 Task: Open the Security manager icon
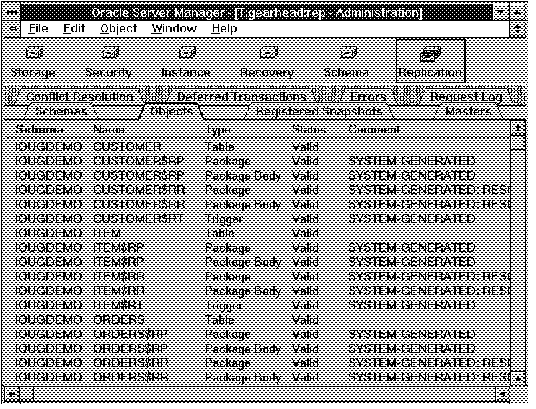pyautogui.click(x=109, y=62)
